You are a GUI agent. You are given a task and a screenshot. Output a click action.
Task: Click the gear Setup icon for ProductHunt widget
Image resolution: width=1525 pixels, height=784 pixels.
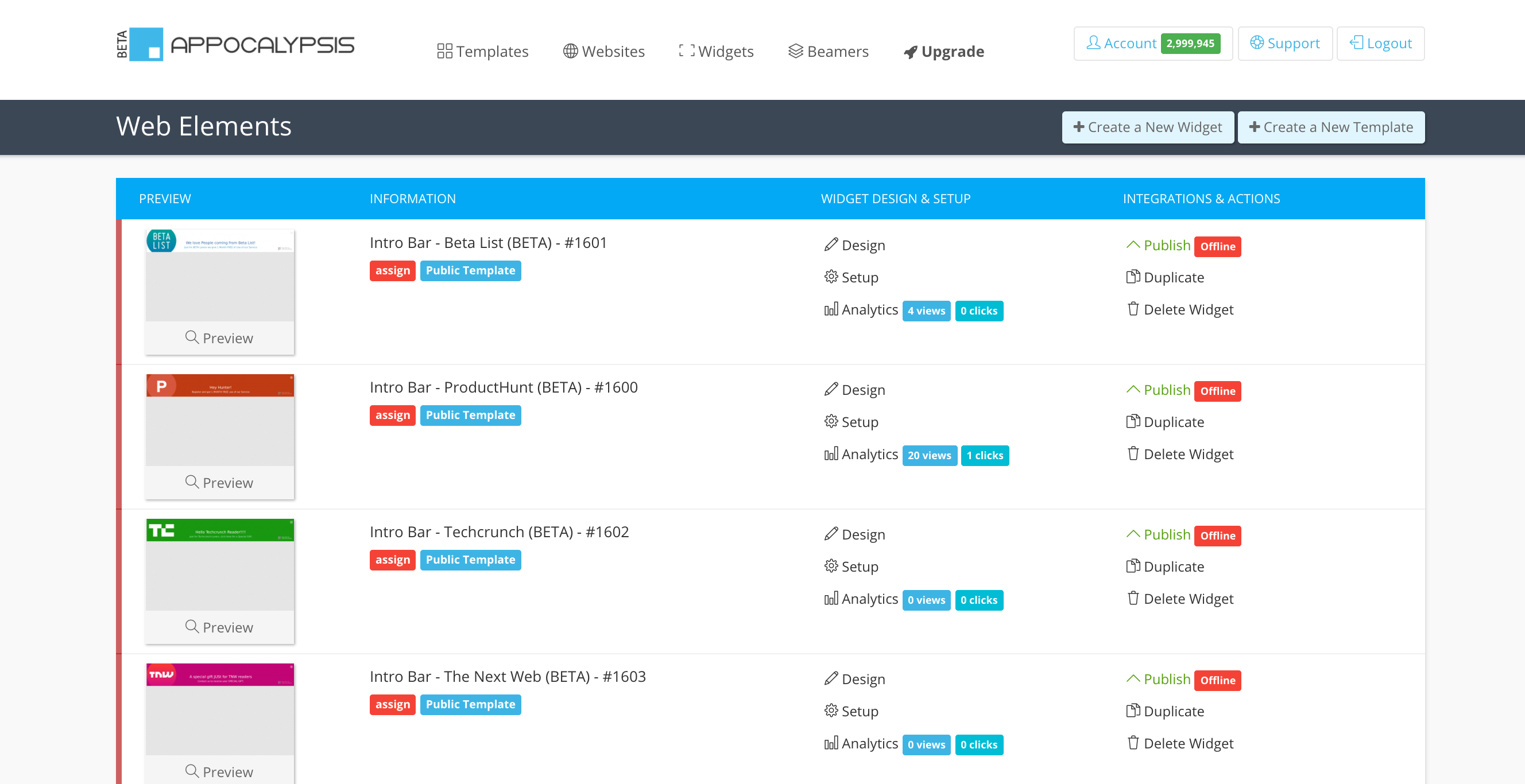point(831,421)
